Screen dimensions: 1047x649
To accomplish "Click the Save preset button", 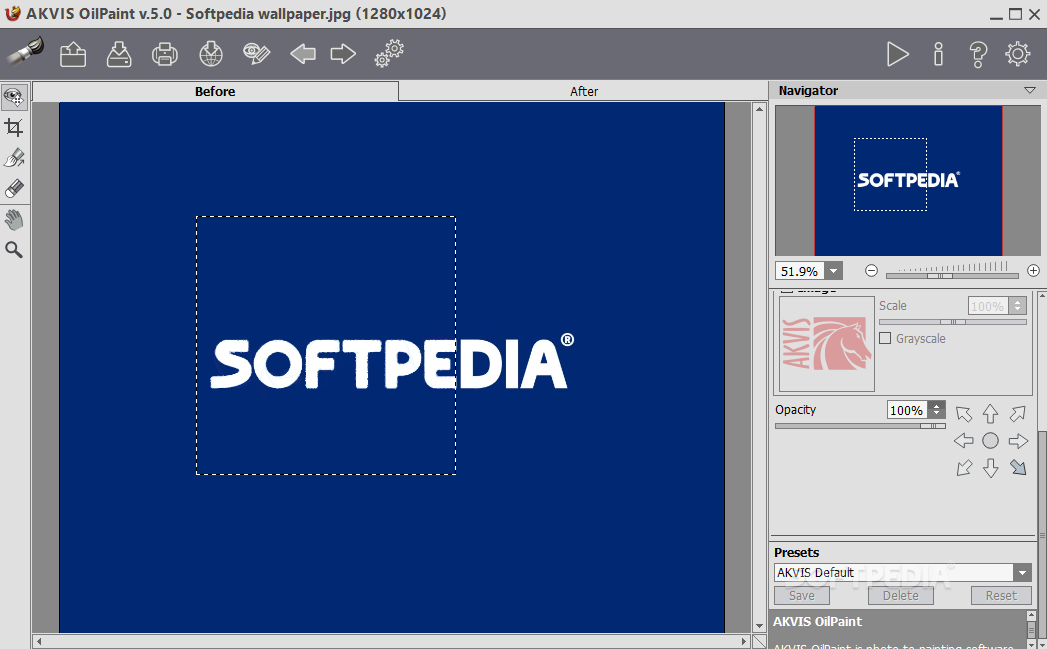I will 801,596.
